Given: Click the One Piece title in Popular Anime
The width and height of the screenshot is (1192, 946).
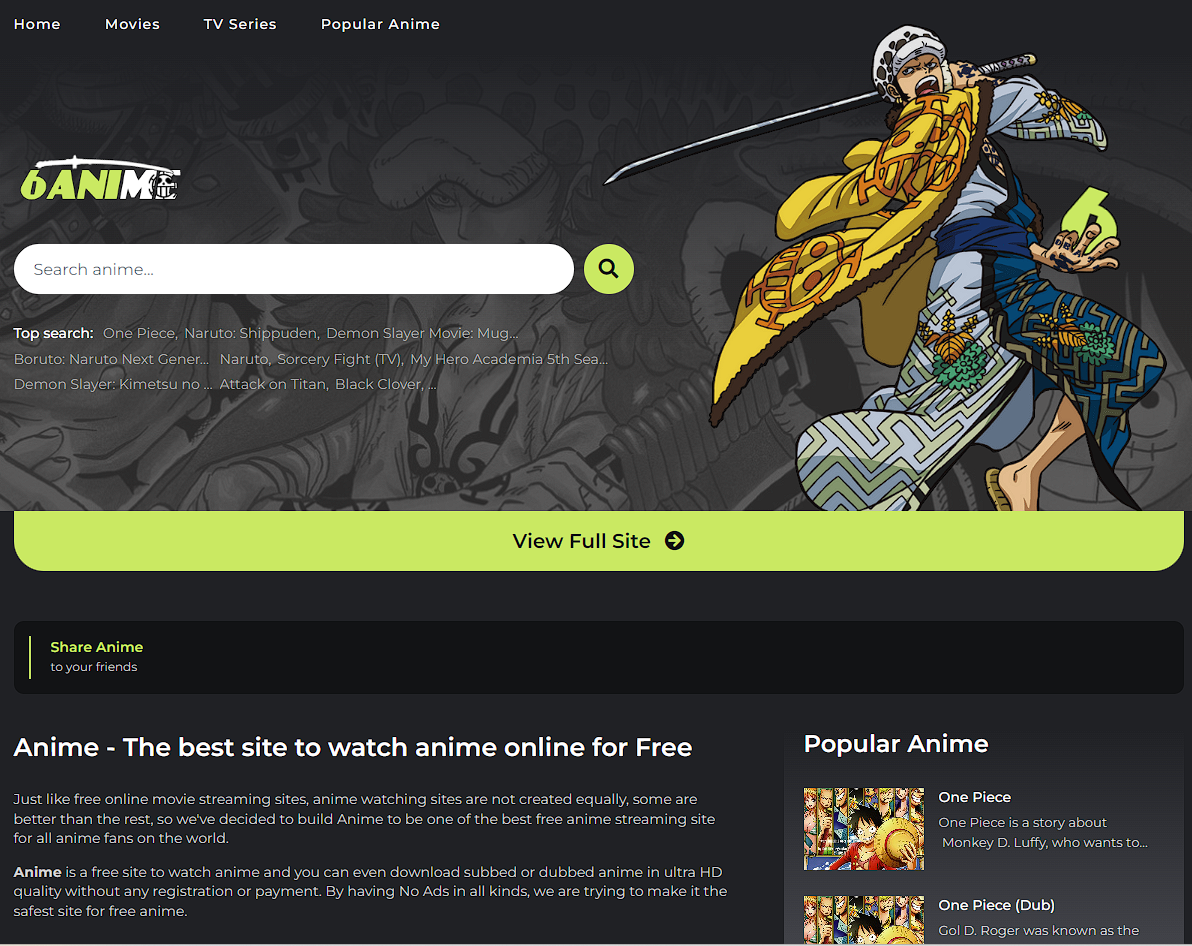Looking at the screenshot, I should point(975,797).
